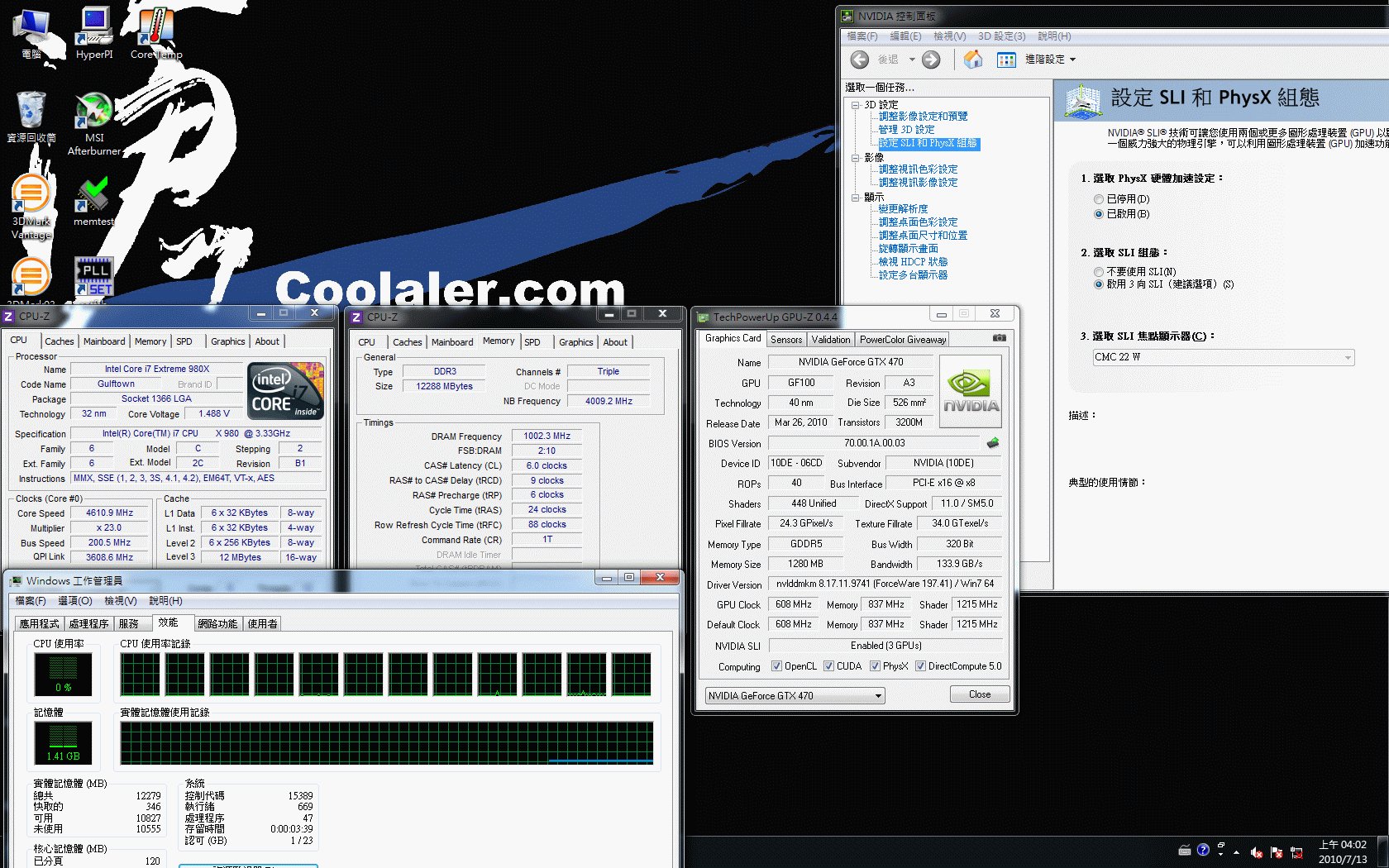The width and height of the screenshot is (1389, 868).
Task: Click the forward arrow in NVIDIA control panel
Action: click(x=931, y=60)
